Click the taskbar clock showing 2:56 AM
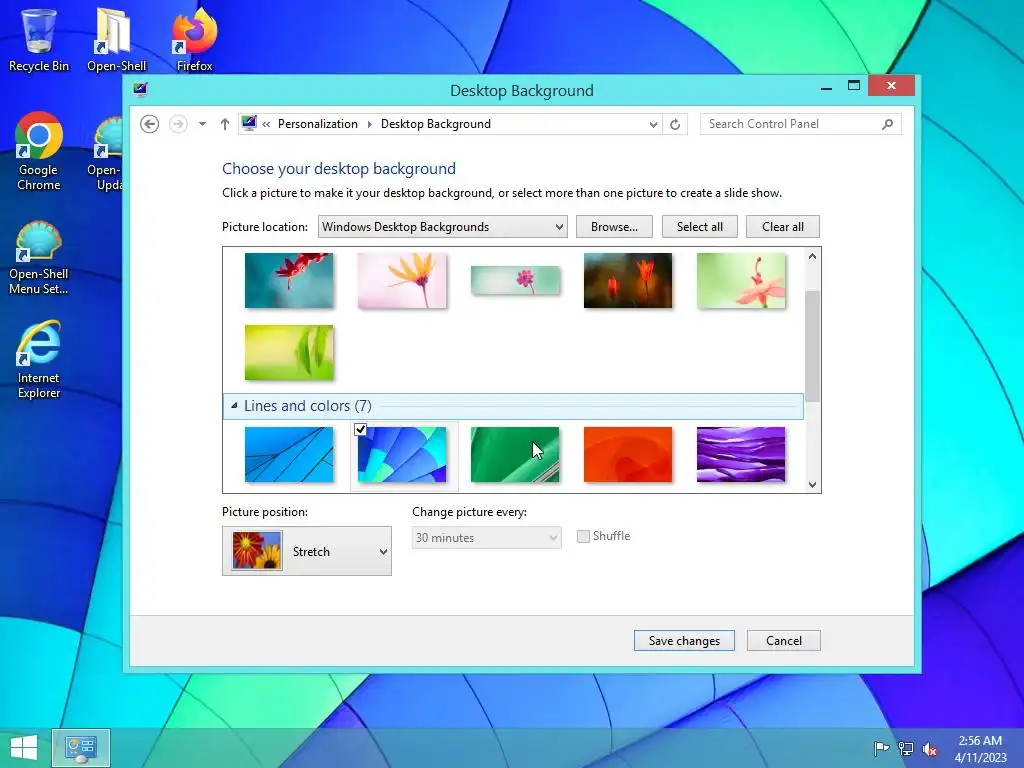The width and height of the screenshot is (1024, 768). (x=980, y=748)
